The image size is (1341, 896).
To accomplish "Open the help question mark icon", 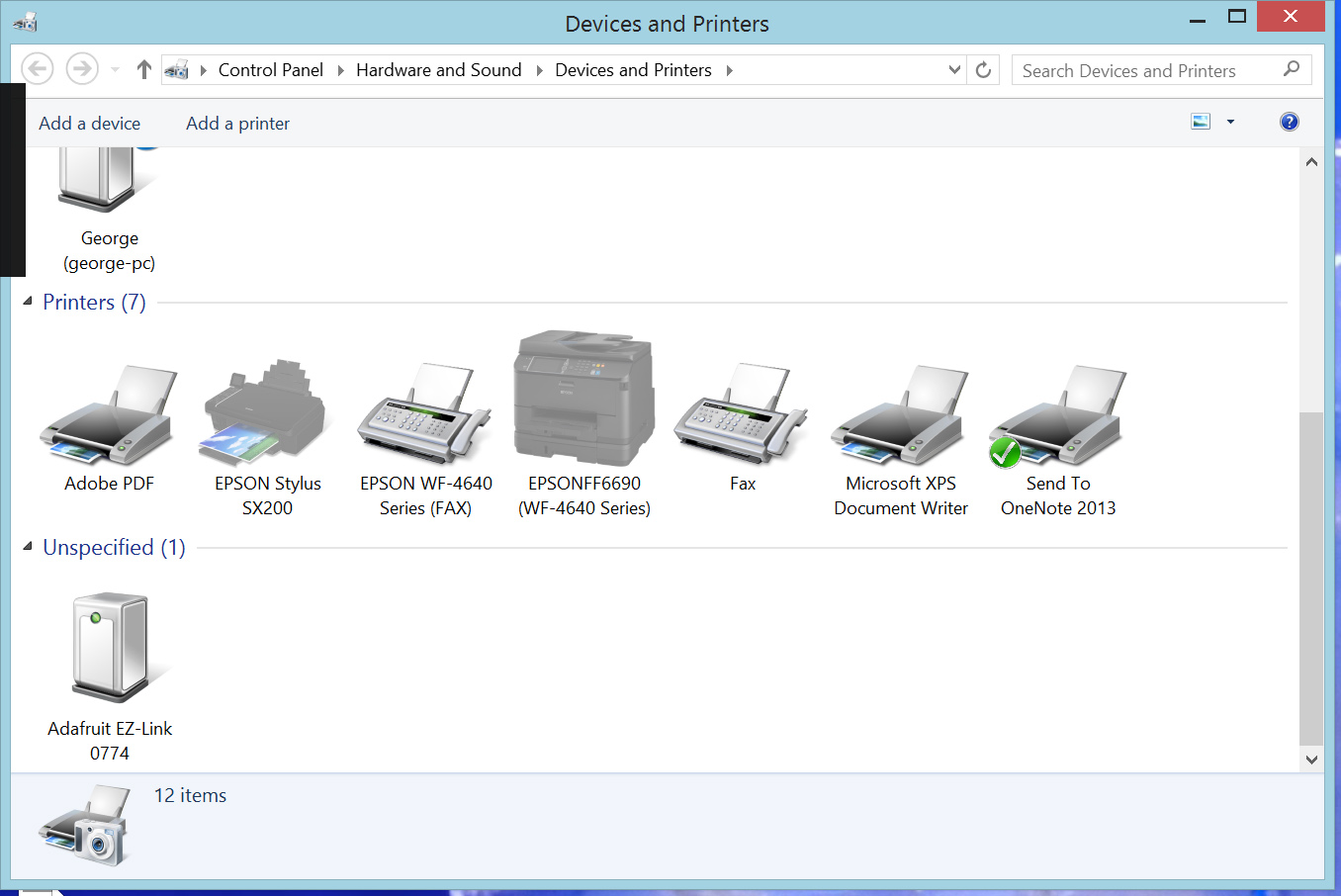I will point(1289,122).
